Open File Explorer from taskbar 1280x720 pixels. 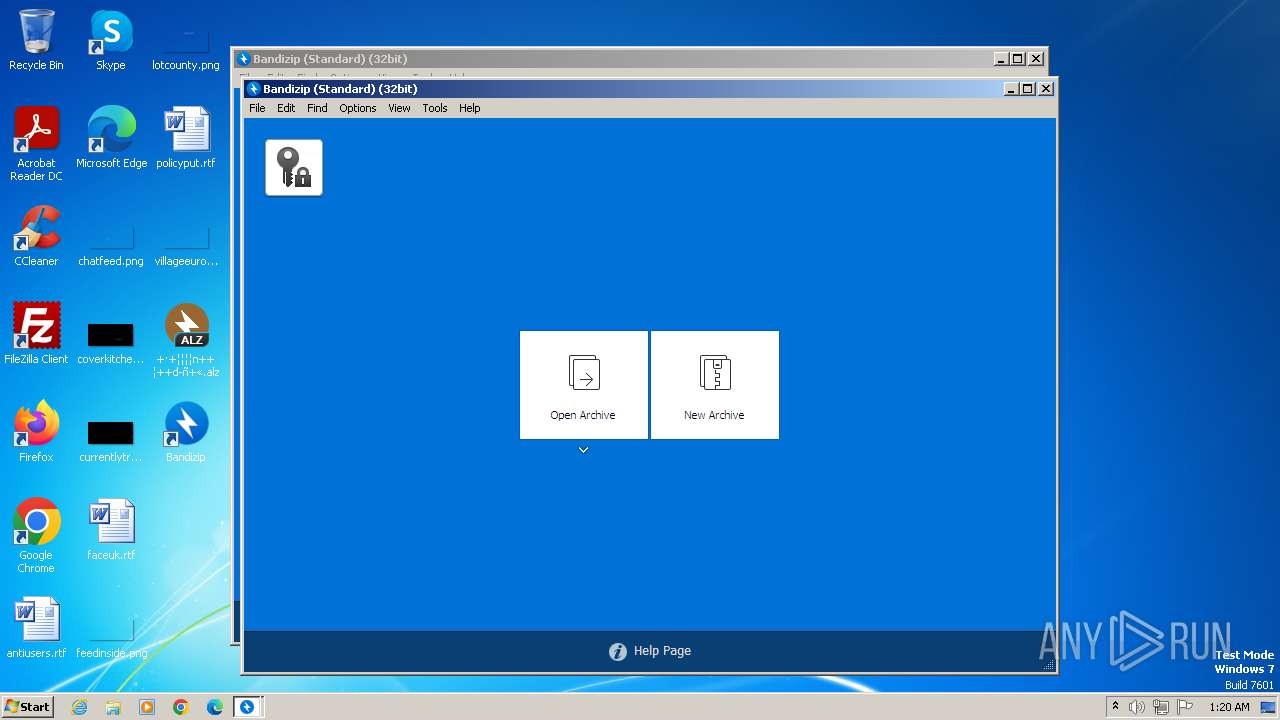click(x=113, y=707)
